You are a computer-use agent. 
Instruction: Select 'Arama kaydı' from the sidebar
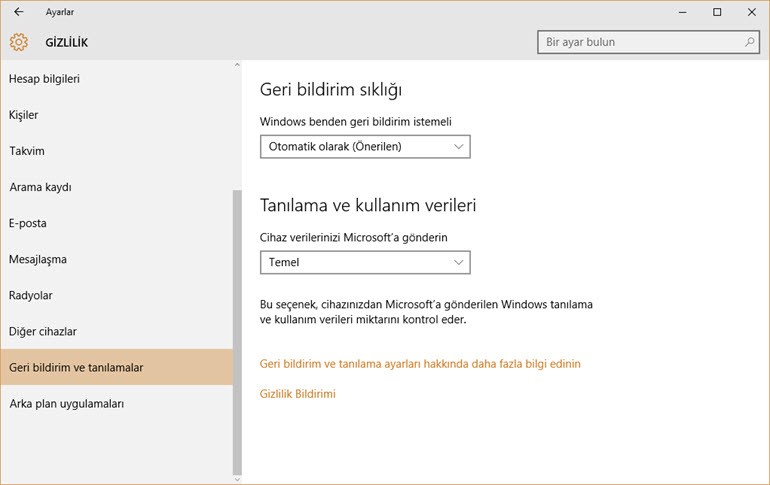(40, 187)
